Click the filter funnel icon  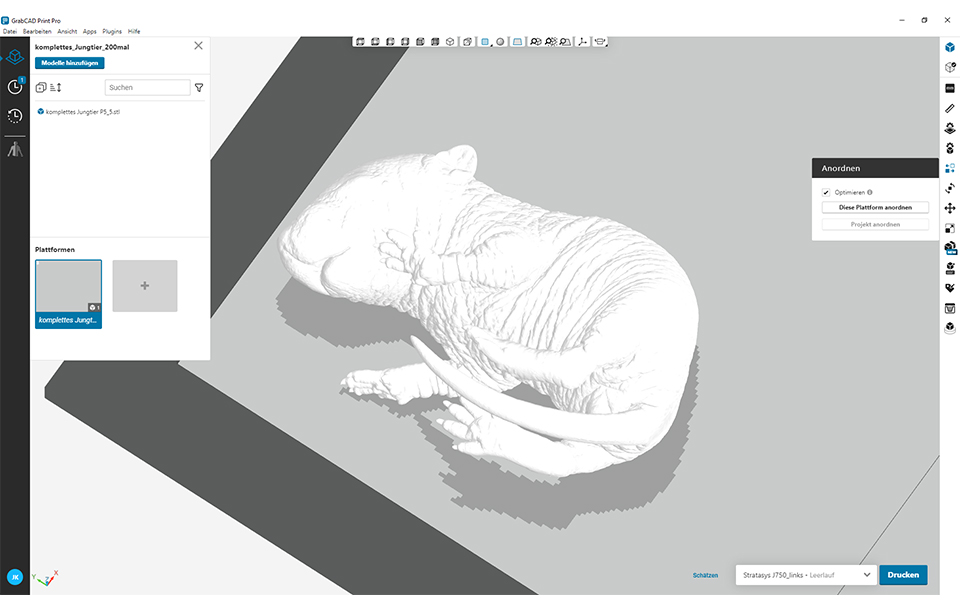coord(199,88)
